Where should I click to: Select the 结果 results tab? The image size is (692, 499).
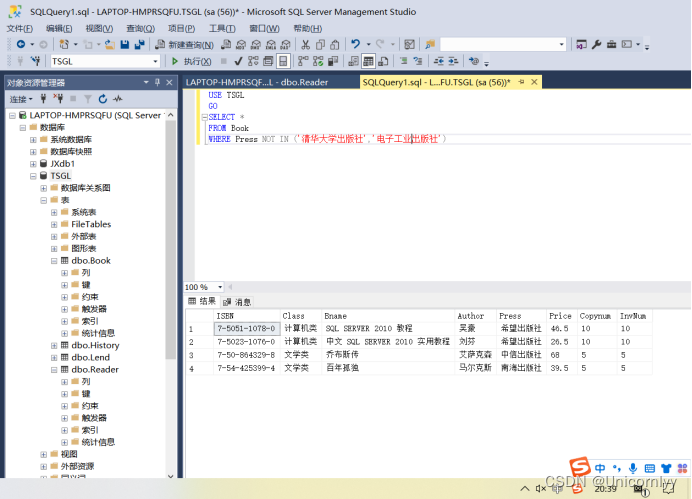click(x=202, y=301)
